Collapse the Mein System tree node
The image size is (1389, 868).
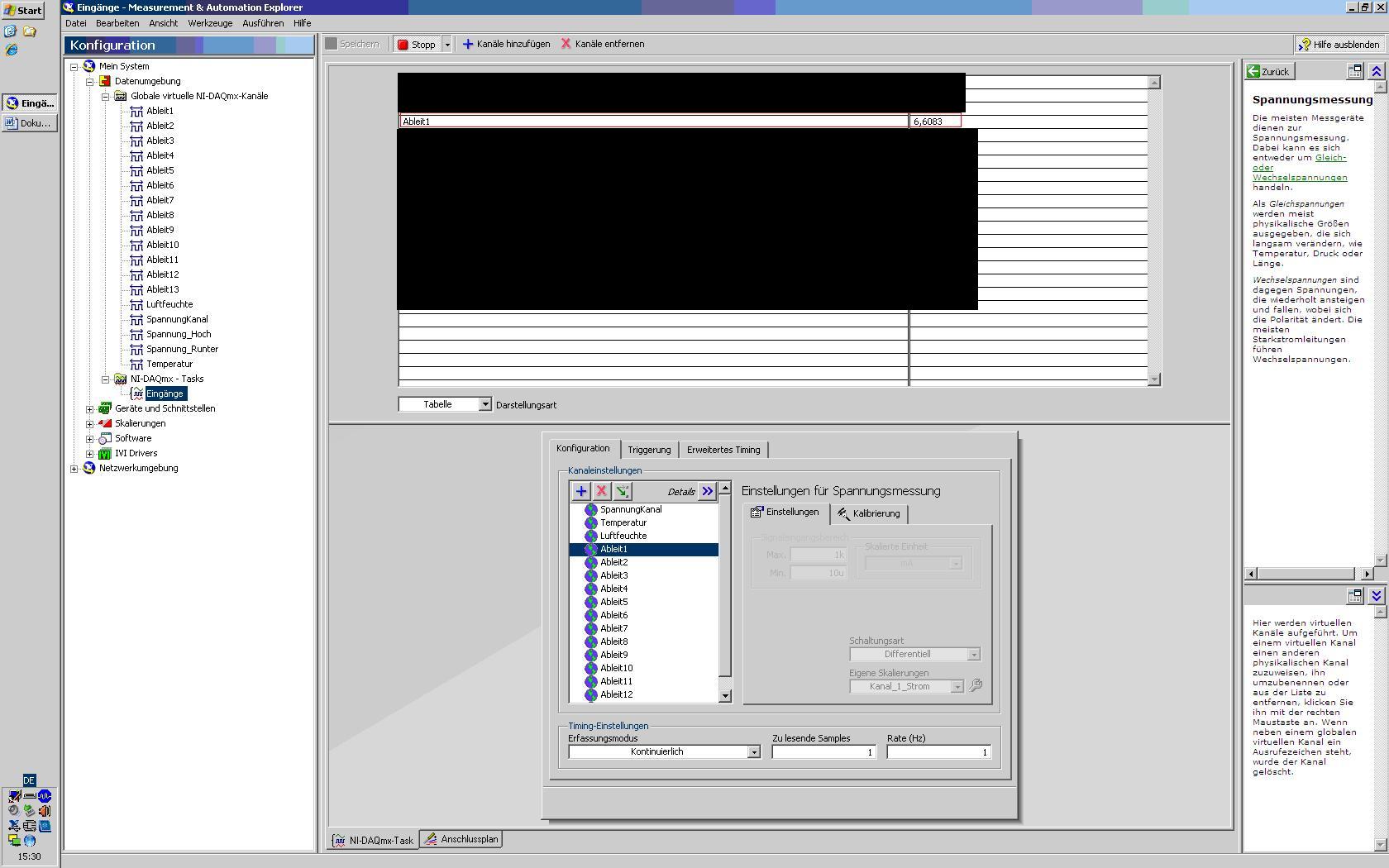tap(74, 66)
